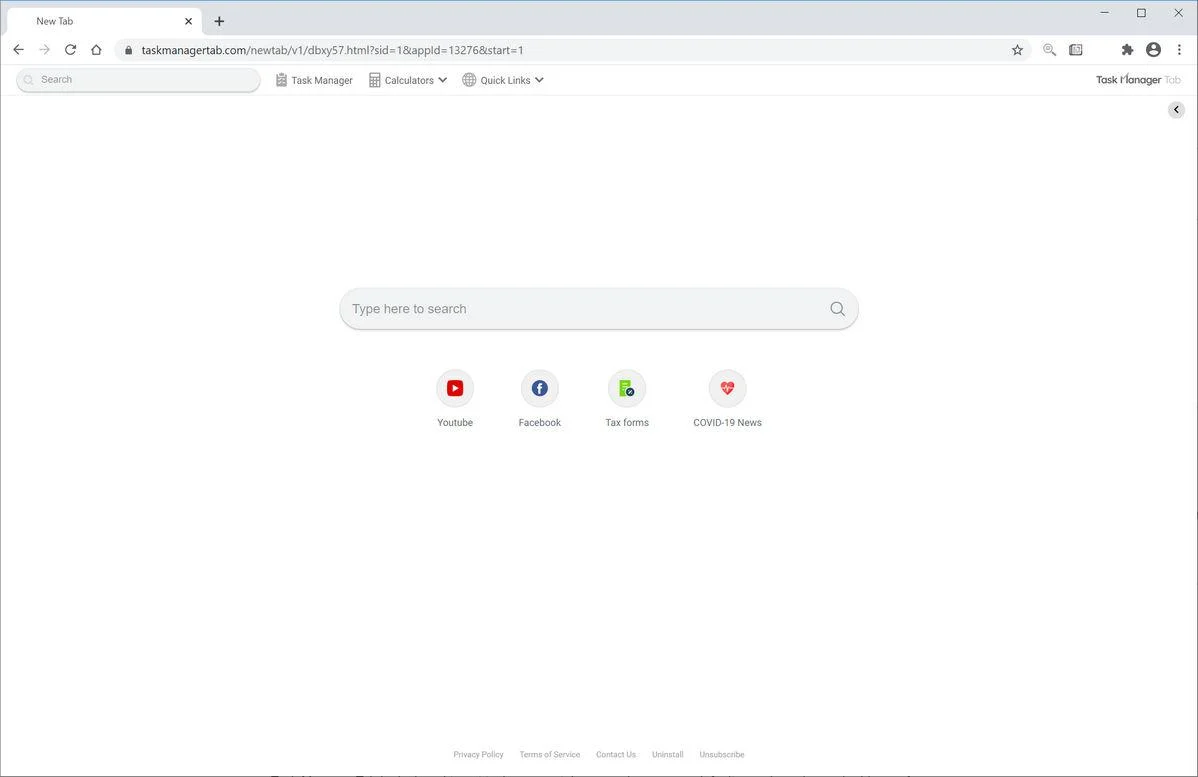
Task: Click the browser forward arrow
Action: tap(44, 50)
